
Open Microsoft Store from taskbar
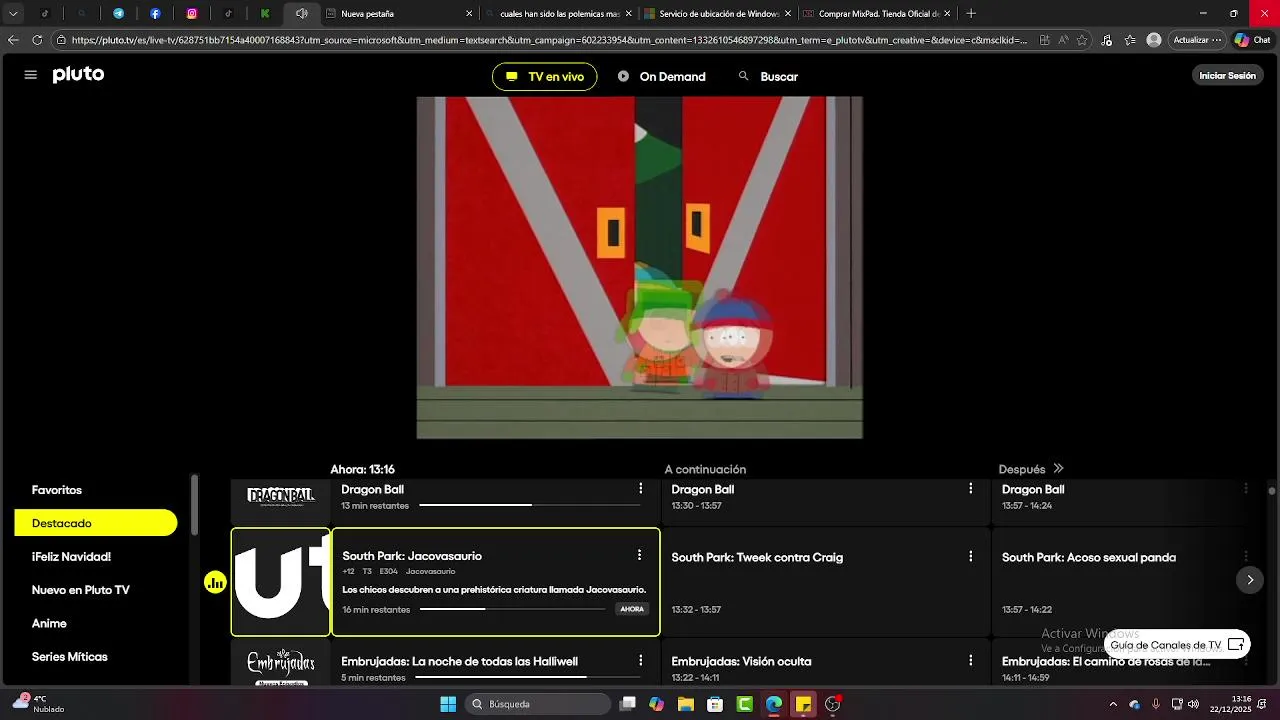coord(715,704)
